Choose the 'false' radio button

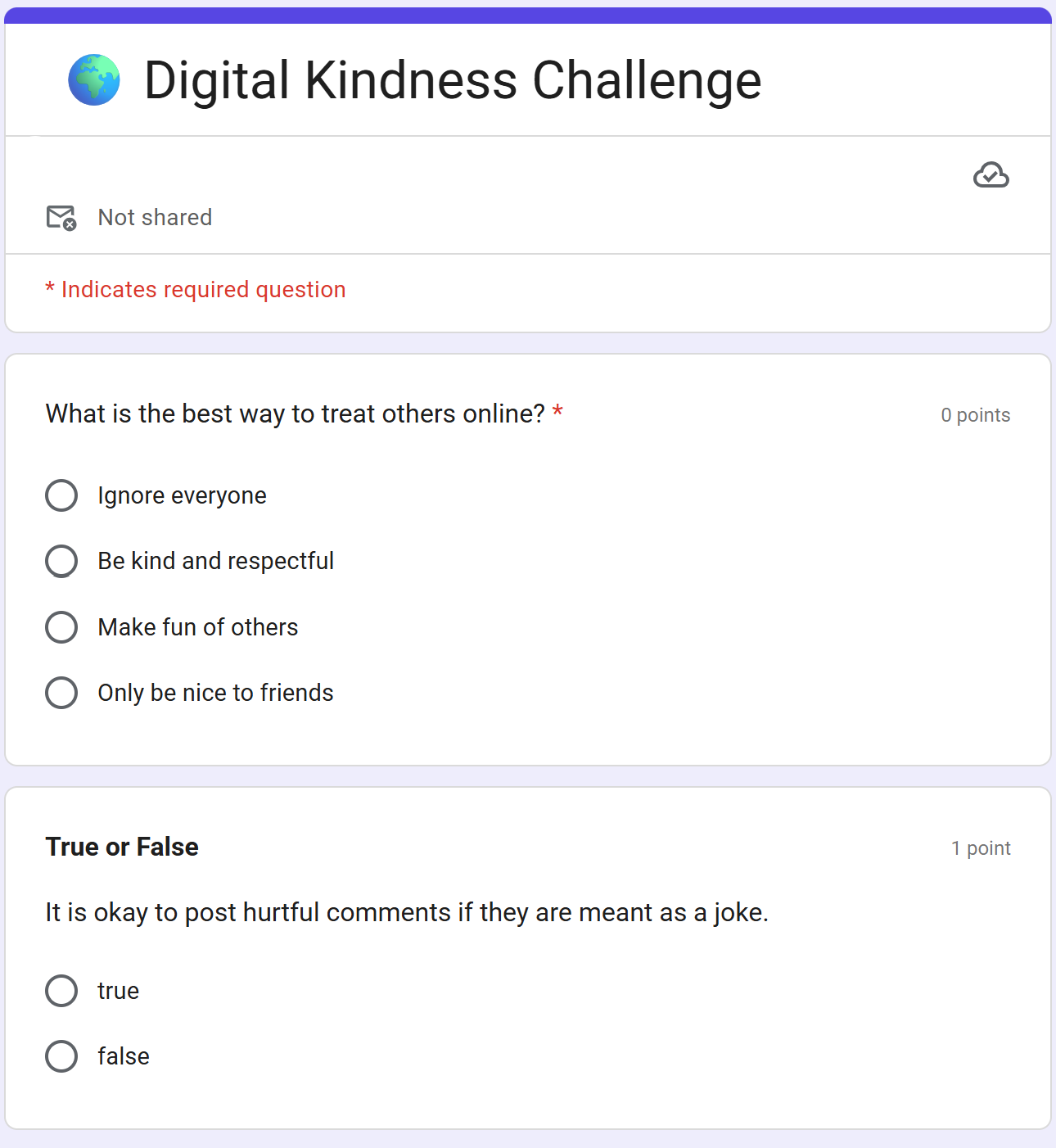[x=61, y=1056]
